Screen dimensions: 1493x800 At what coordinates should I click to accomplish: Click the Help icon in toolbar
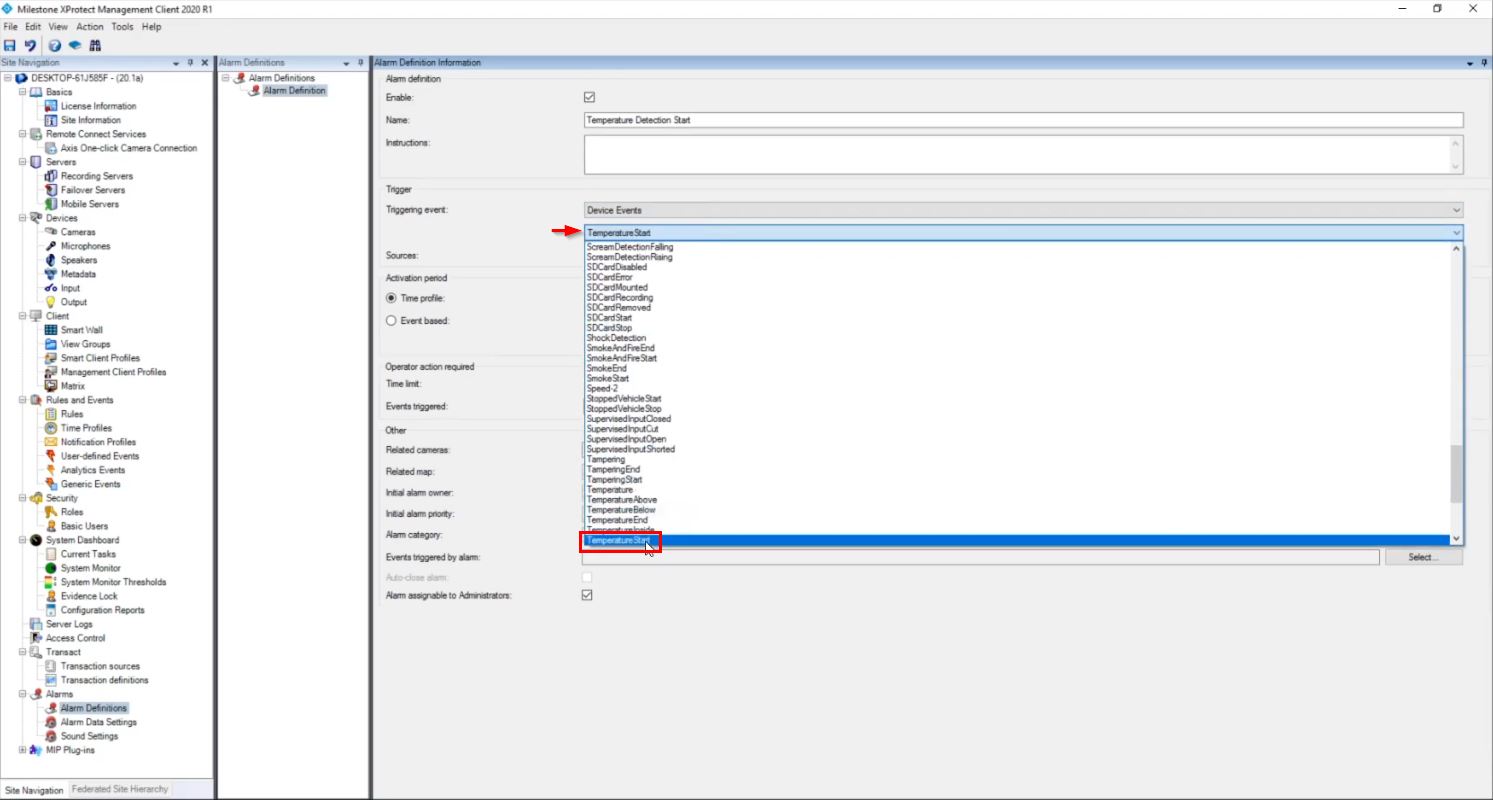coord(54,45)
